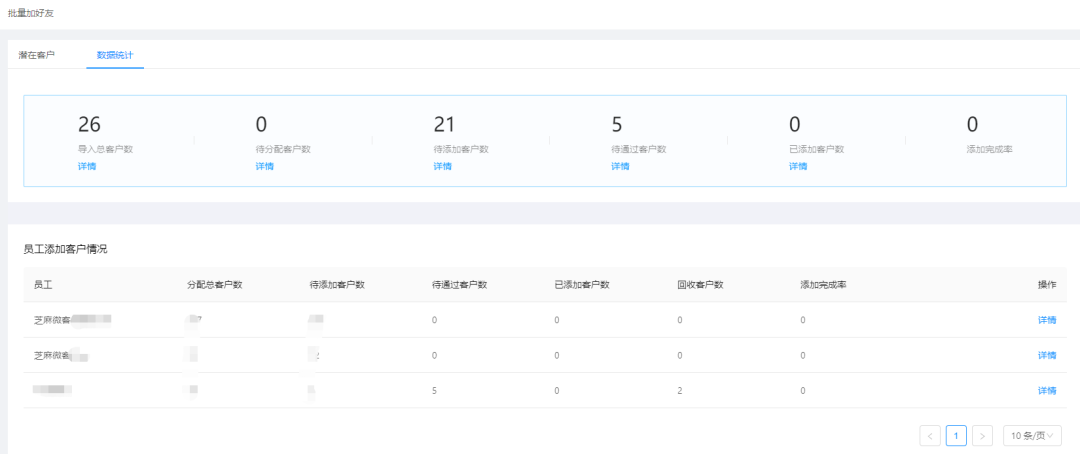Click the 批量加好友 page title
1080x454 pixels.
(x=31, y=13)
